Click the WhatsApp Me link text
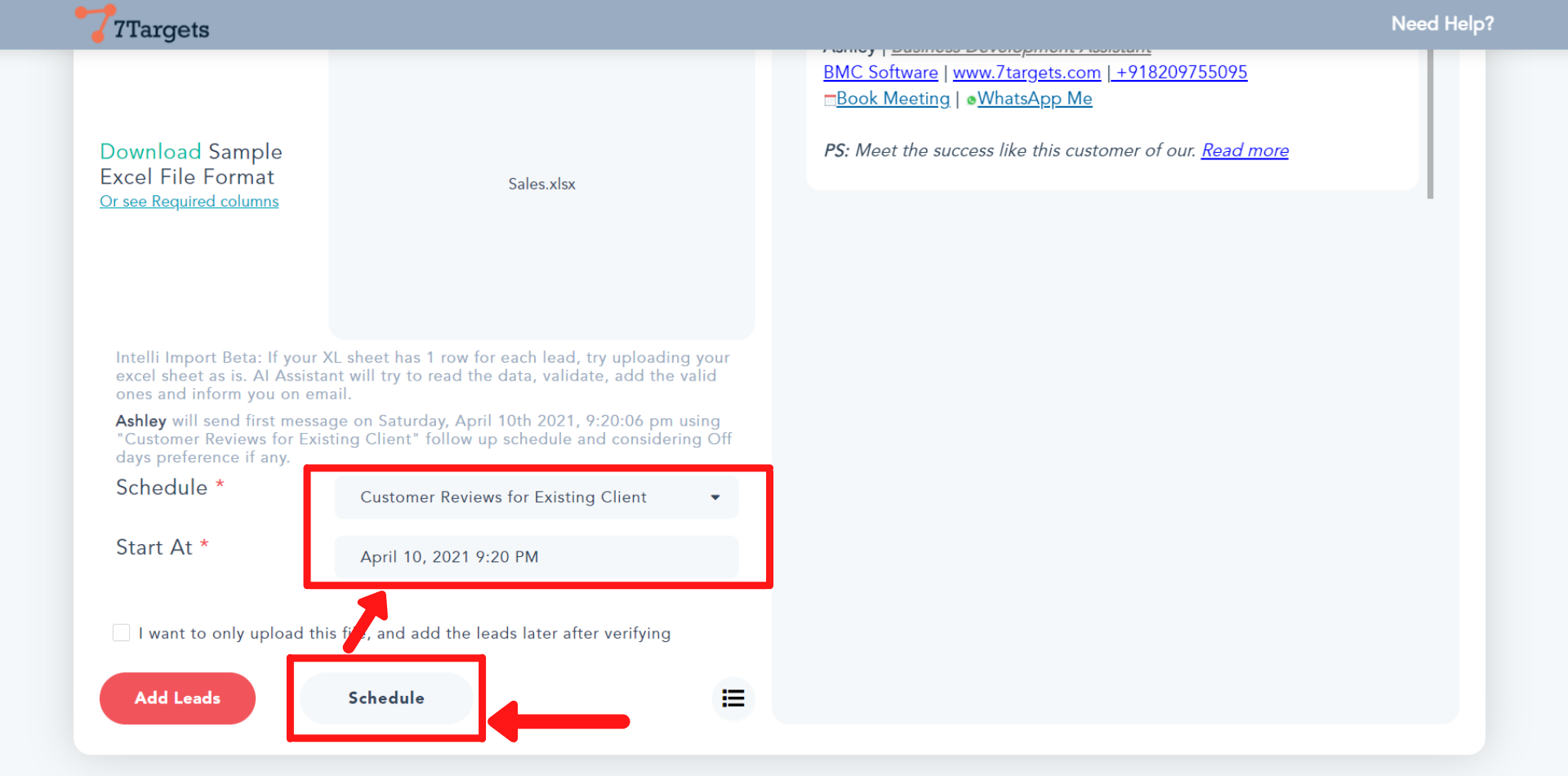The height and width of the screenshot is (776, 1568). point(1035,99)
